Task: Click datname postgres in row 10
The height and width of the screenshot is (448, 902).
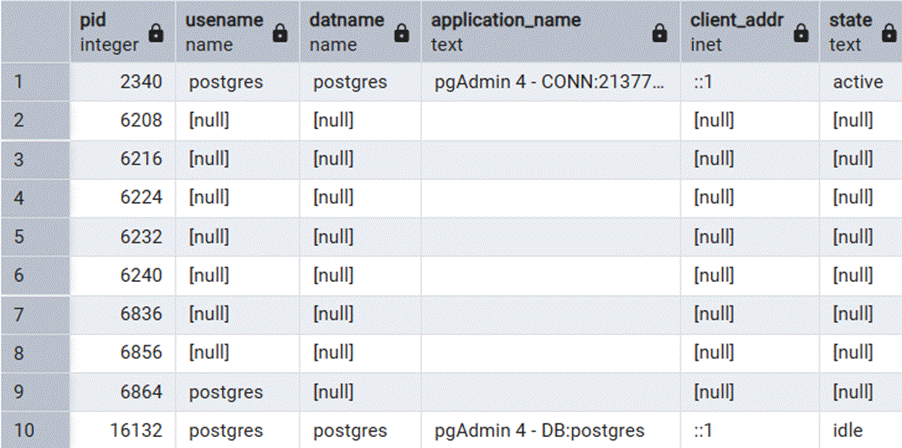Action: (x=361, y=430)
